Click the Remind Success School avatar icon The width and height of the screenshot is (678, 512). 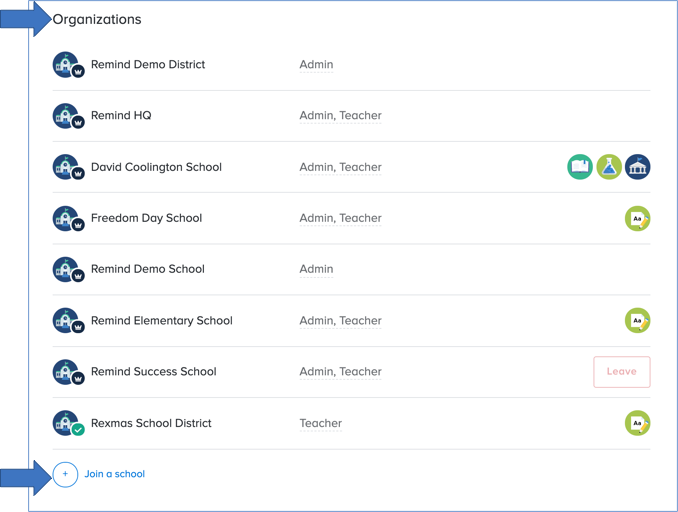pyautogui.click(x=68, y=372)
